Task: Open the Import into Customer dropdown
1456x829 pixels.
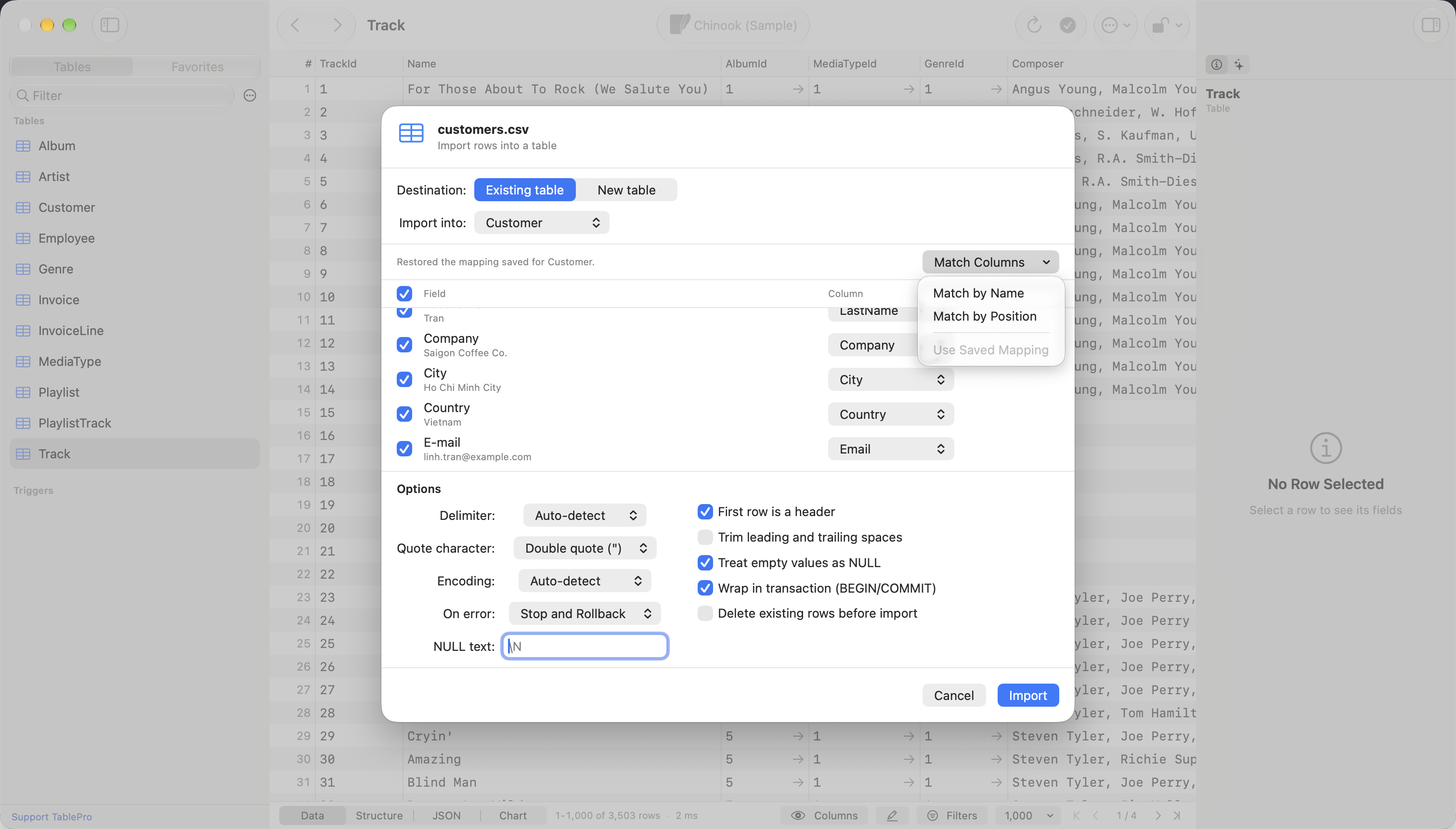Action: click(542, 222)
